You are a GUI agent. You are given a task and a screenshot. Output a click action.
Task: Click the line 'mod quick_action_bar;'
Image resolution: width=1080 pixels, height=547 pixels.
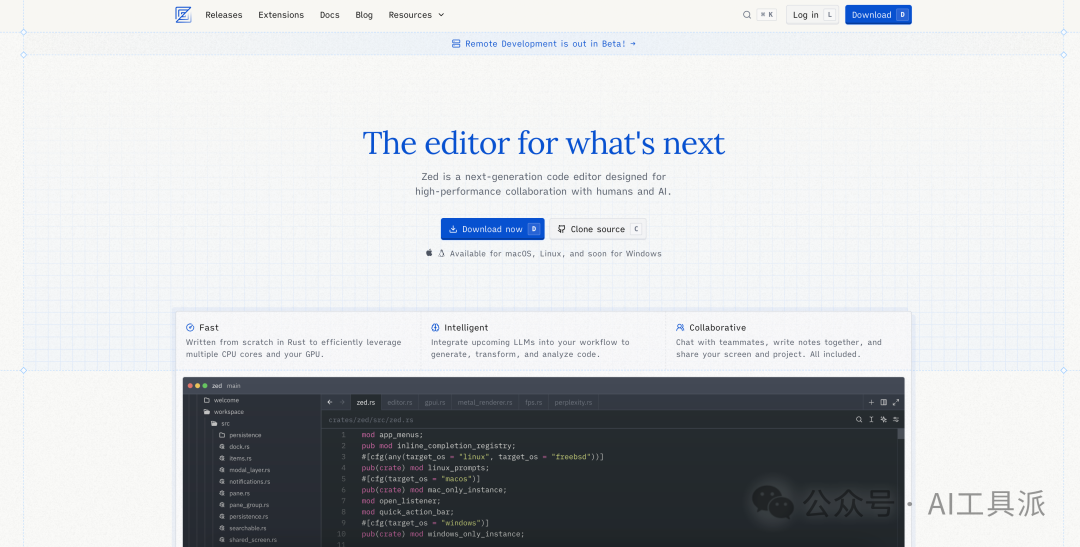click(x=407, y=512)
